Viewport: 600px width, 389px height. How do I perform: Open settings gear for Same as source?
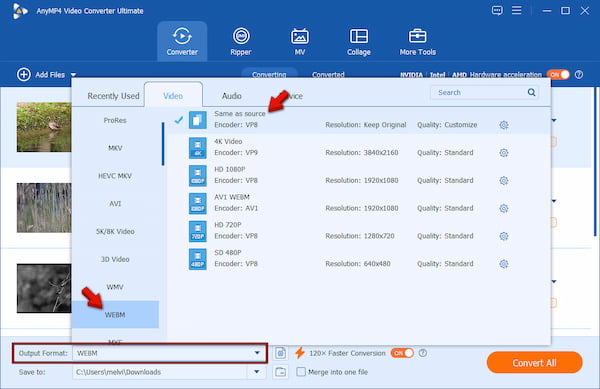pos(504,125)
